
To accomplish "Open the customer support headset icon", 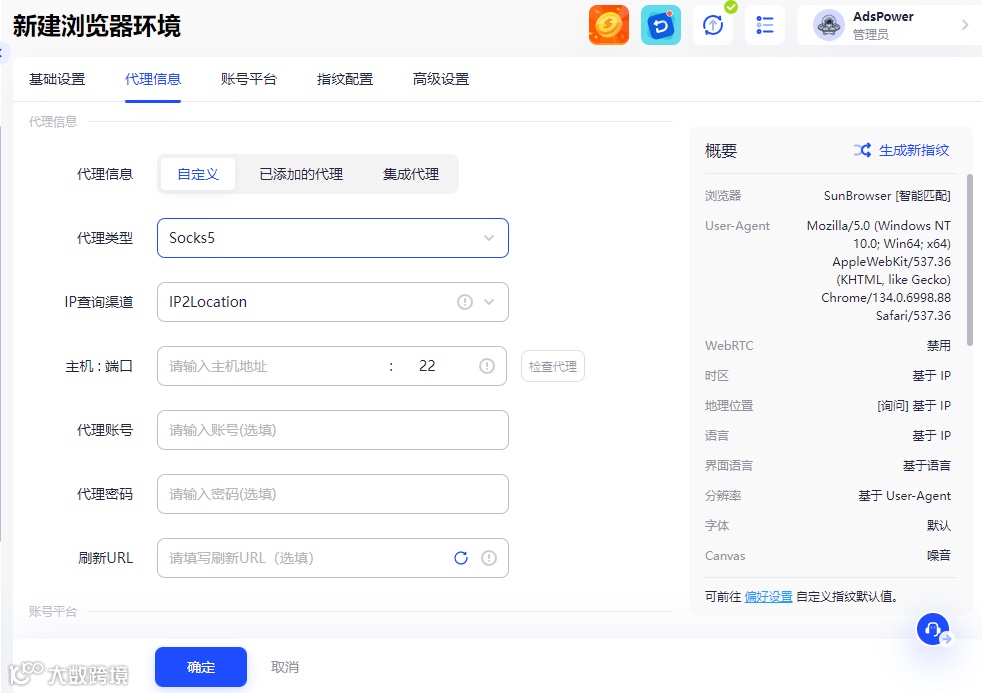I will [x=933, y=629].
